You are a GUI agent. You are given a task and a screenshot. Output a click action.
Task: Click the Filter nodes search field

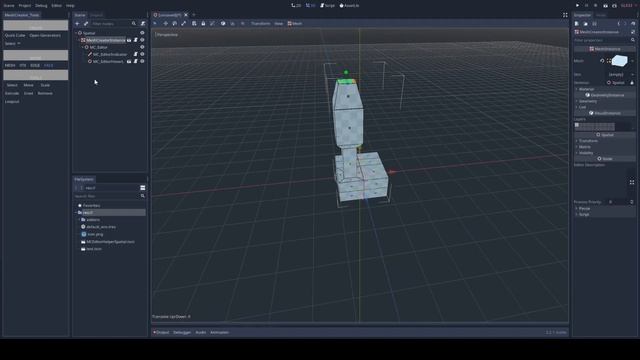coord(113,24)
